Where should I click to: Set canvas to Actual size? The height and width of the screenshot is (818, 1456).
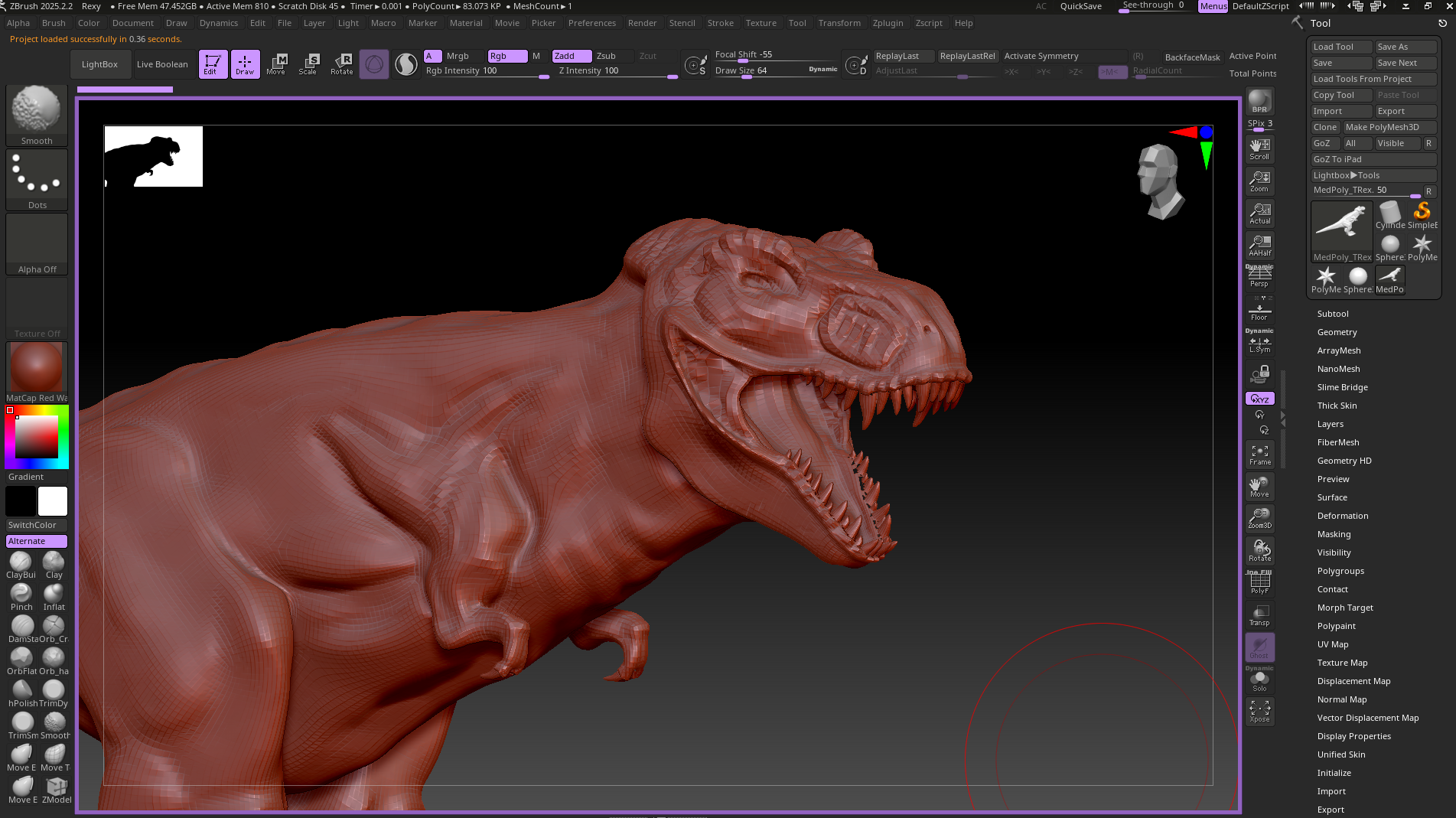coord(1259,213)
